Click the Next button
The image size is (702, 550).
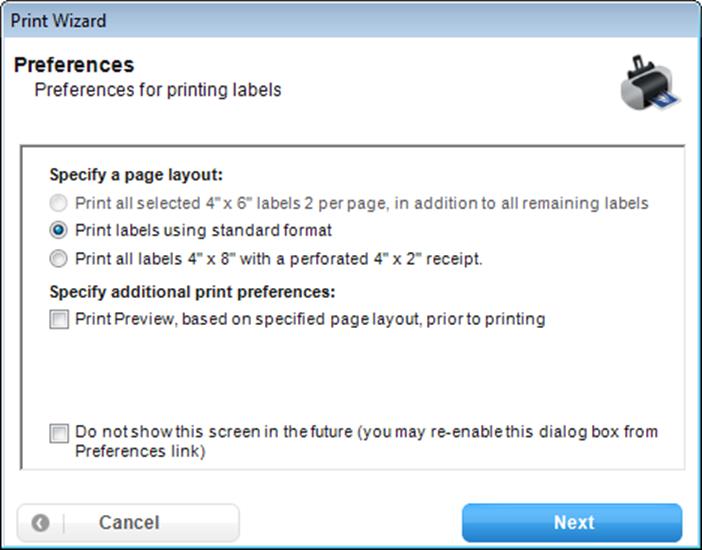(x=572, y=523)
